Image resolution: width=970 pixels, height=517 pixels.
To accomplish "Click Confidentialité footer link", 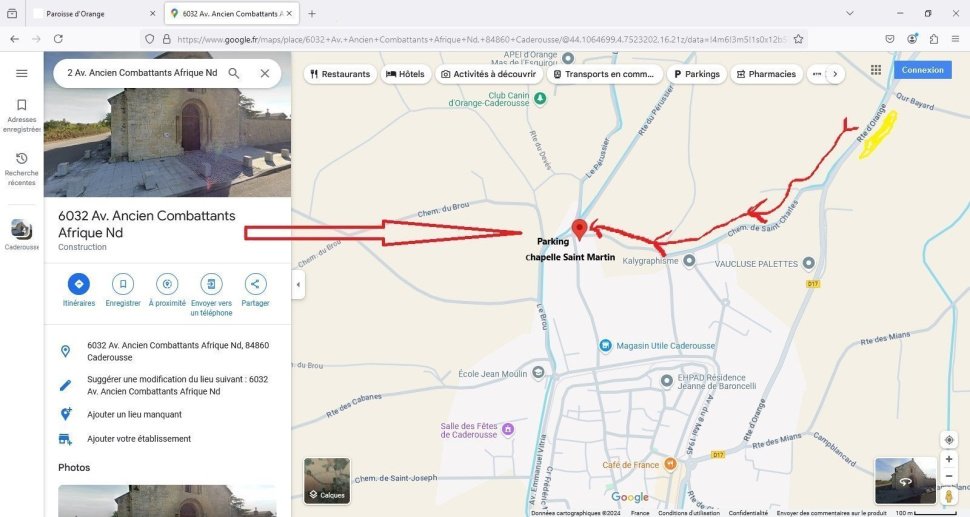I will click(748, 513).
